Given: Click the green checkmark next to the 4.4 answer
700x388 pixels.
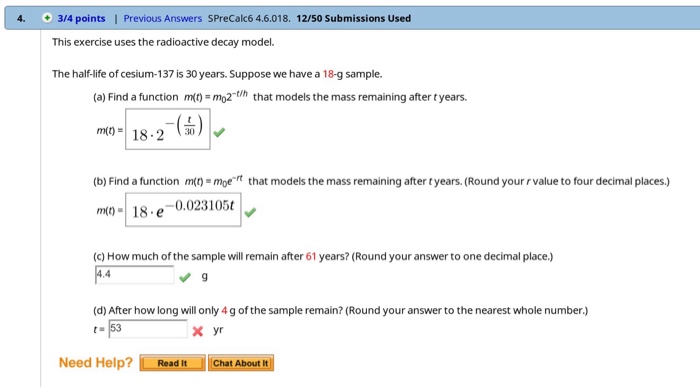Looking at the screenshot, I should (x=185, y=277).
